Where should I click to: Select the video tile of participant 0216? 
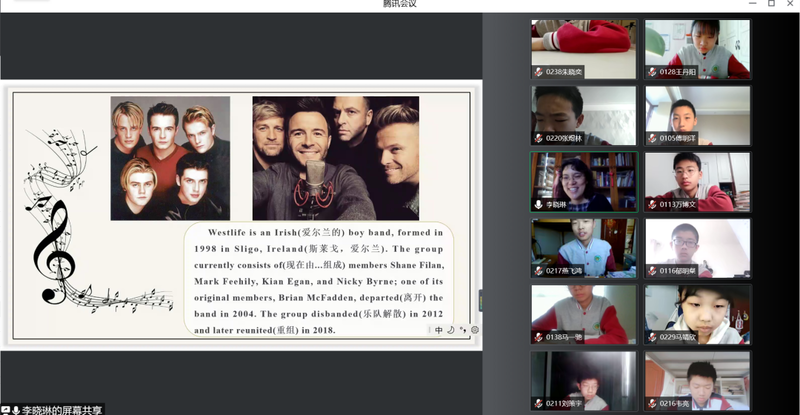[697, 381]
